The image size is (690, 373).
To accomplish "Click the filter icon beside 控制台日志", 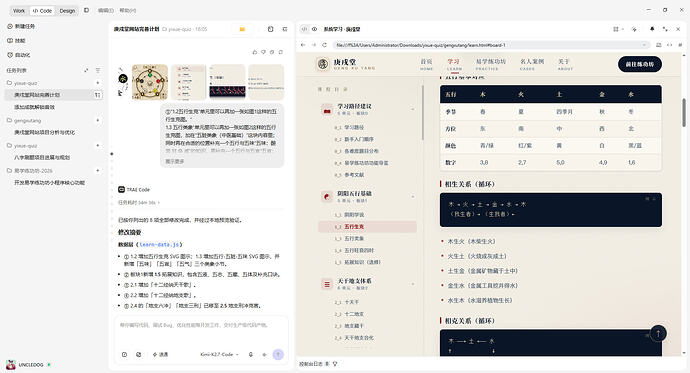I will pyautogui.click(x=335, y=364).
